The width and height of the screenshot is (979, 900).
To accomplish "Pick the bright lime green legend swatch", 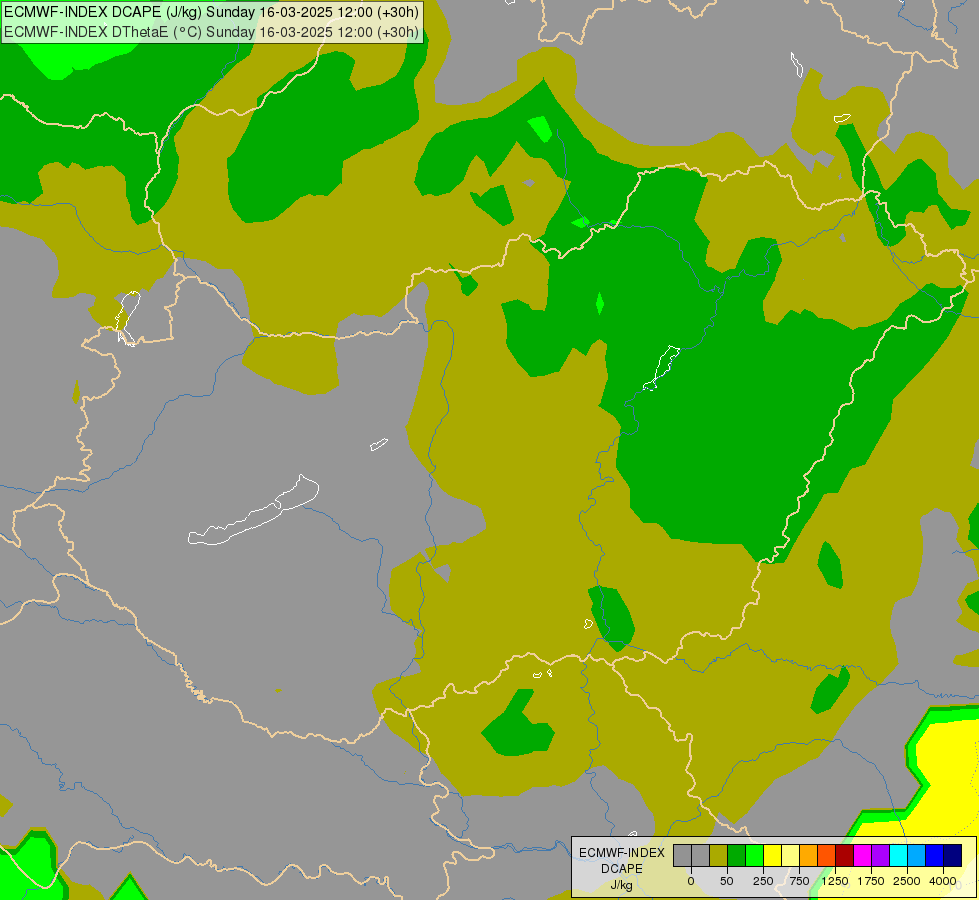I will 754,855.
